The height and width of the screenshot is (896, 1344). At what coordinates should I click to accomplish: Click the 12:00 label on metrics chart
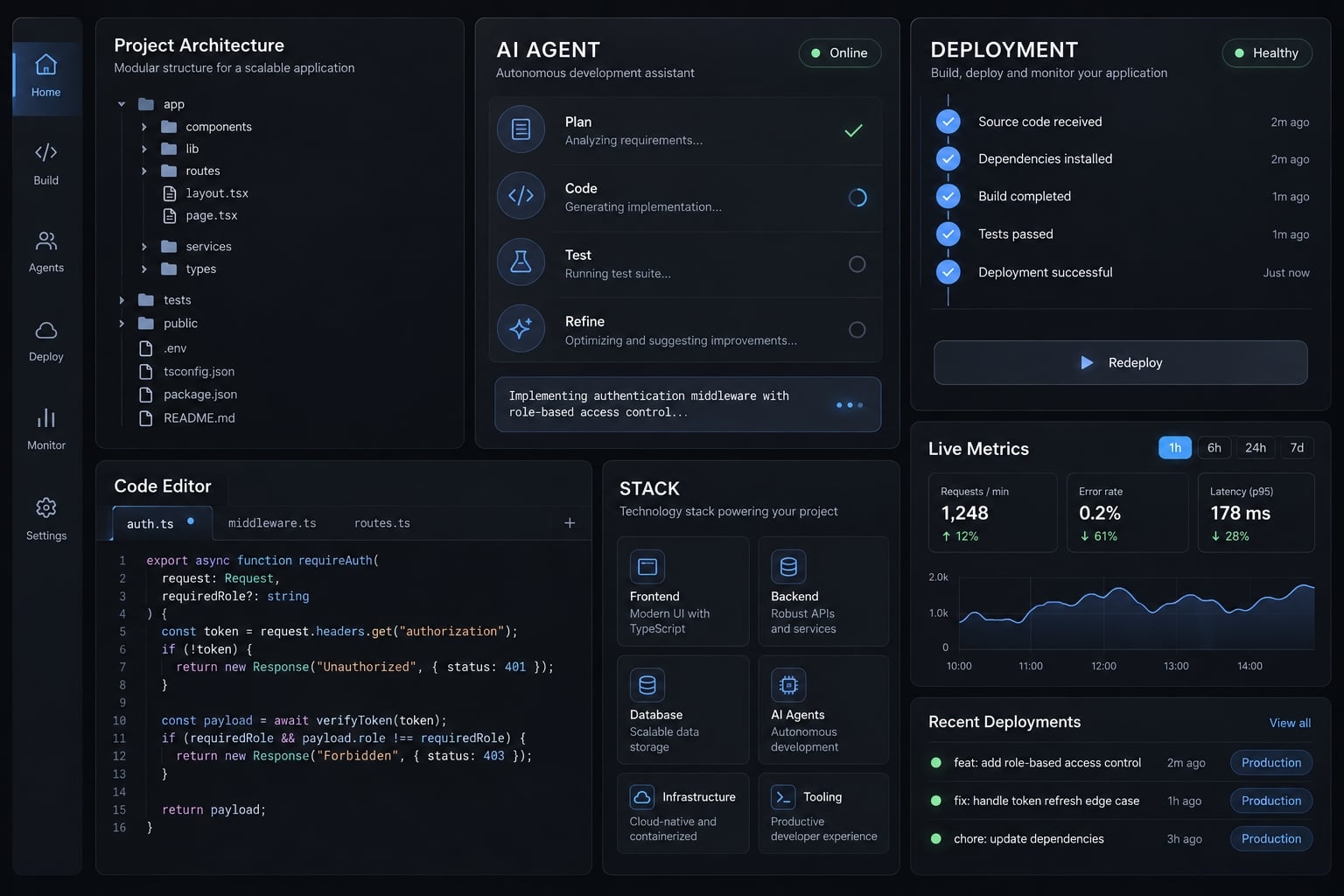point(1103,666)
